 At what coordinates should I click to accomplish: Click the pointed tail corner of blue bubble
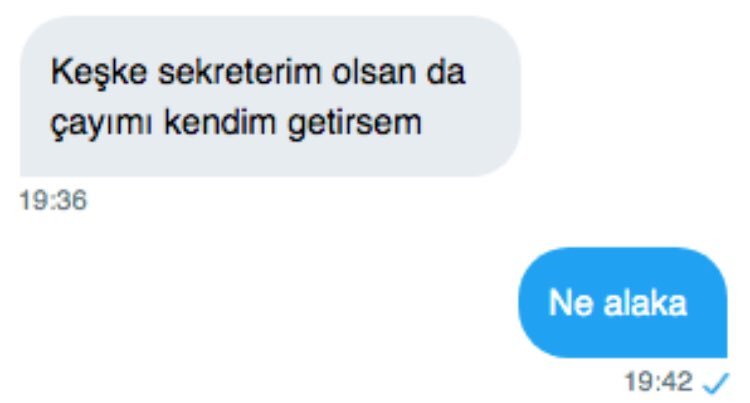coord(721,351)
